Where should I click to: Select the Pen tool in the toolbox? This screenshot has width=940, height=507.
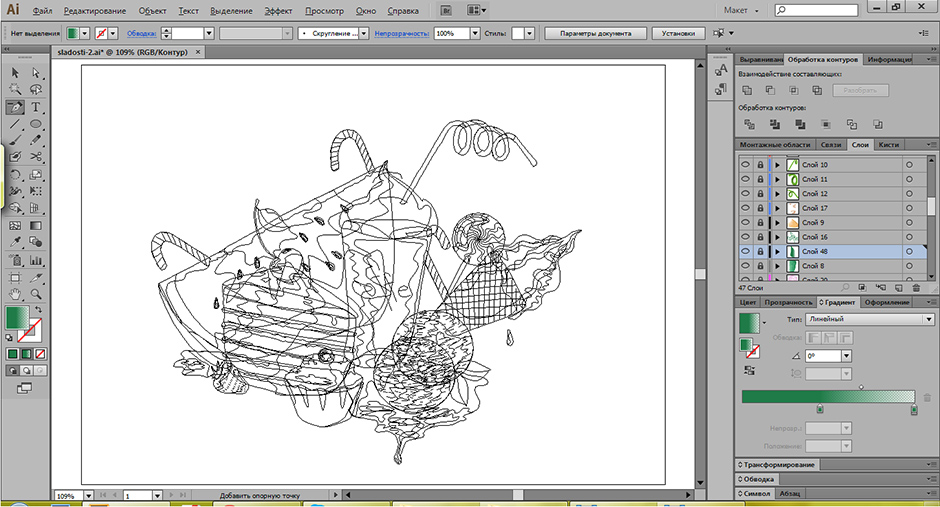click(x=15, y=107)
